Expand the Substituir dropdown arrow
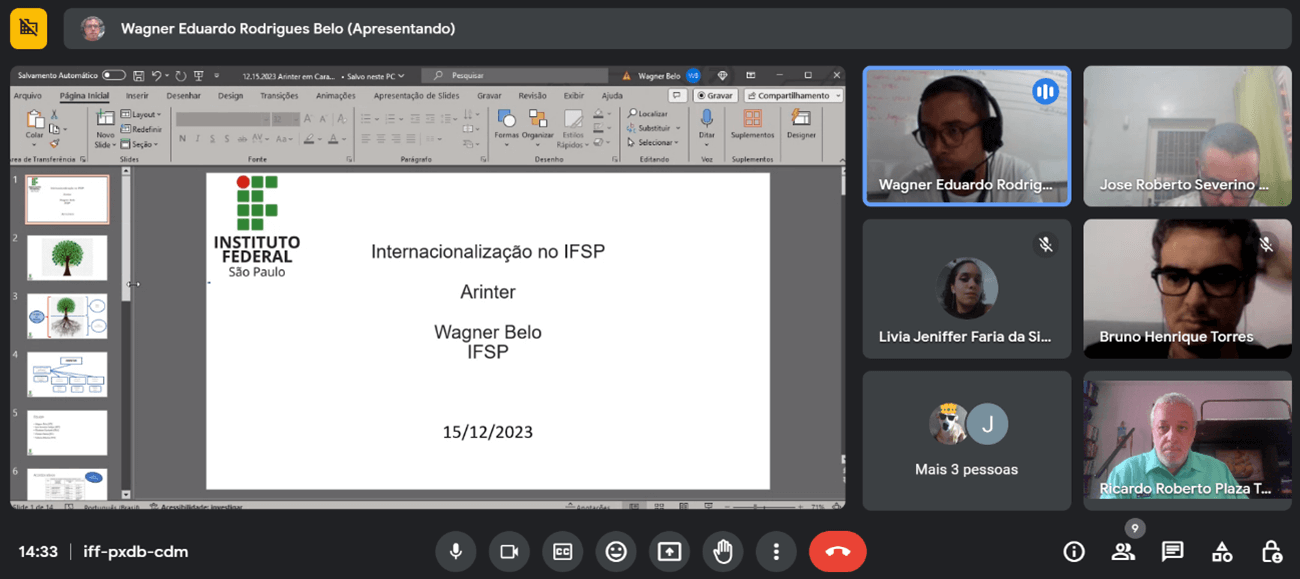1300x579 pixels. coord(678,128)
